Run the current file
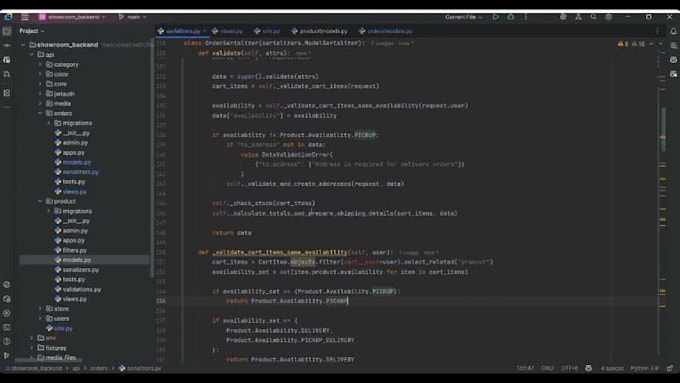Screen dimensions: 680x383 (x=495, y=17)
